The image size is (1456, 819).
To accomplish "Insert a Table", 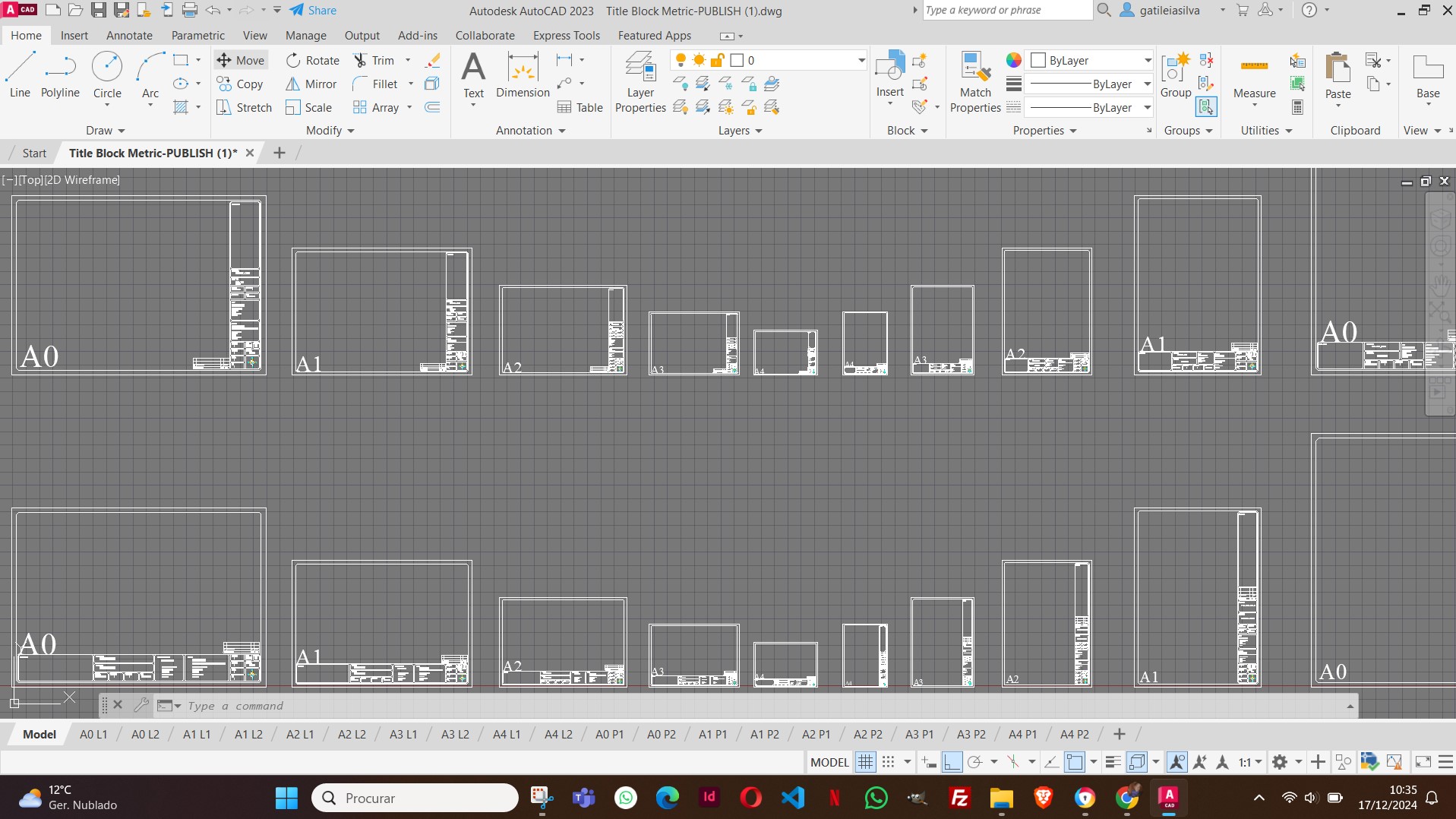I will coord(580,107).
